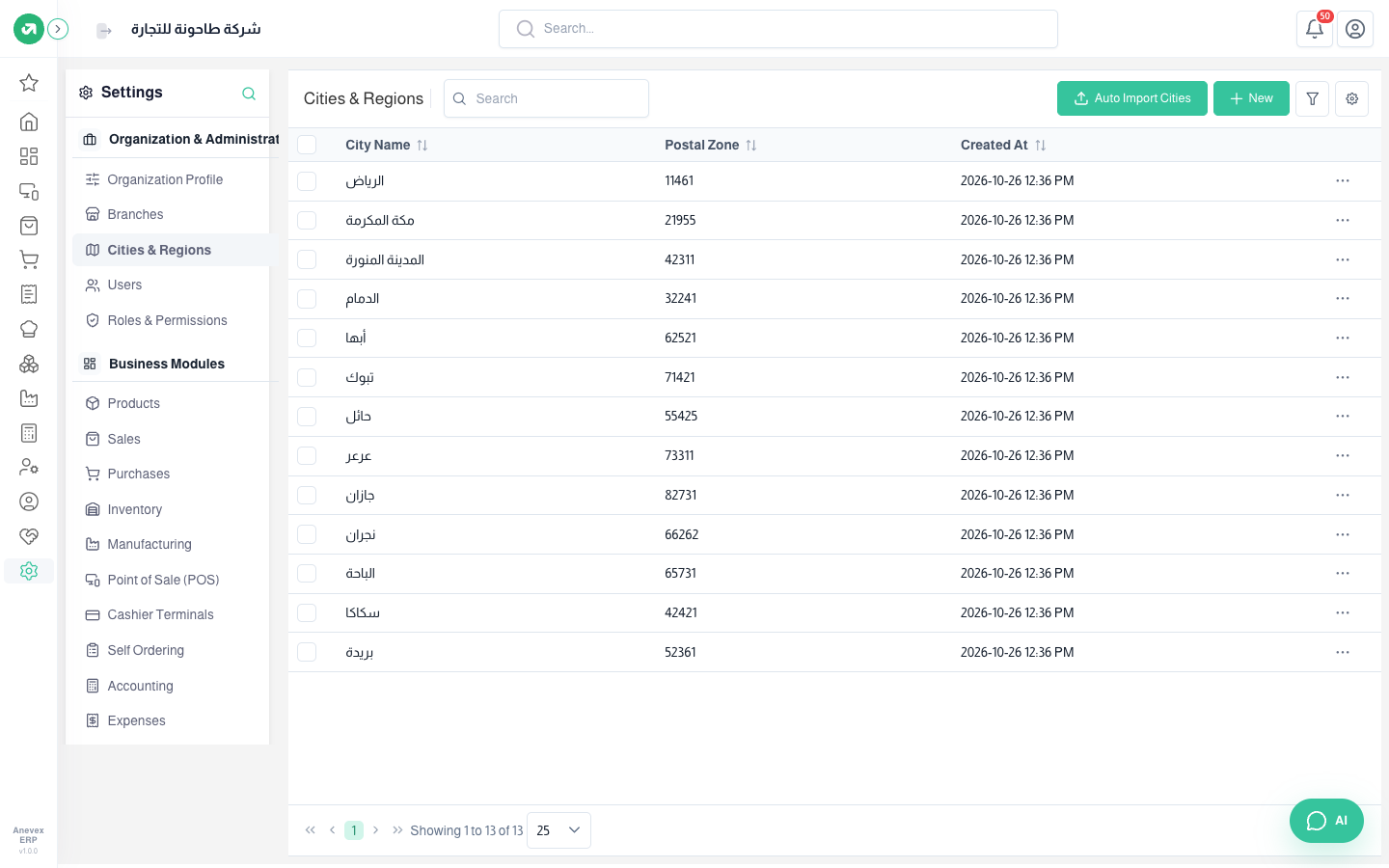The height and width of the screenshot is (868, 1389).
Task: Open the dashboard grid icon in sidebar
Action: coord(29,156)
